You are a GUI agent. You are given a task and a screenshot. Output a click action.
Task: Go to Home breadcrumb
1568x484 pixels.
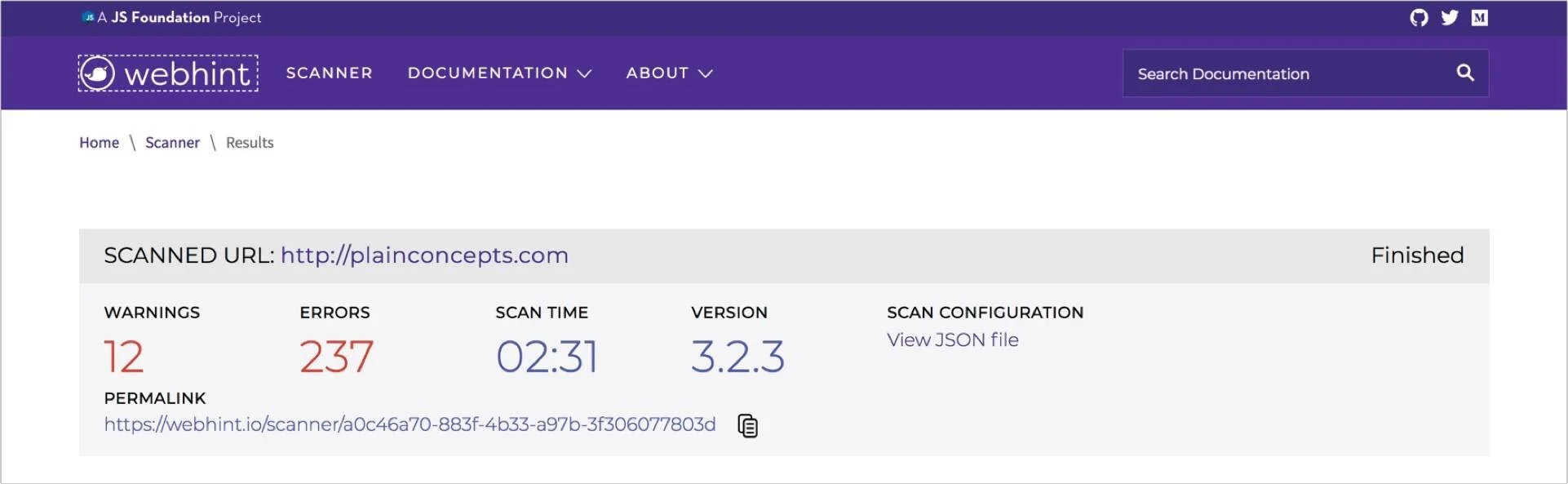(99, 143)
